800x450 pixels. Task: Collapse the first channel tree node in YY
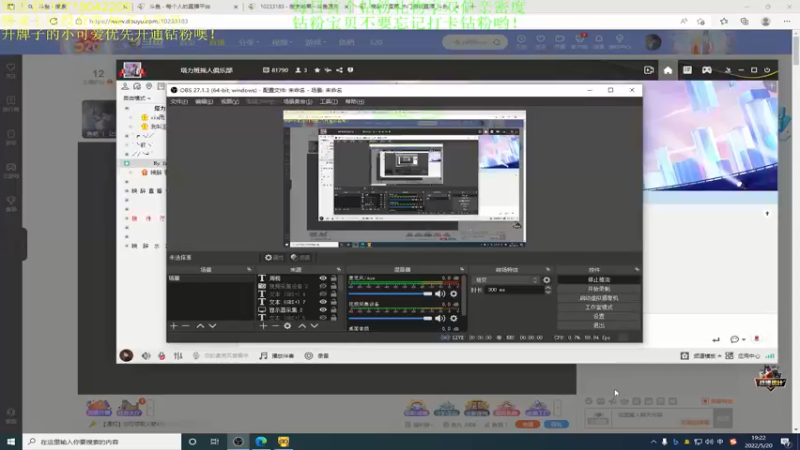pyautogui.click(x=127, y=109)
